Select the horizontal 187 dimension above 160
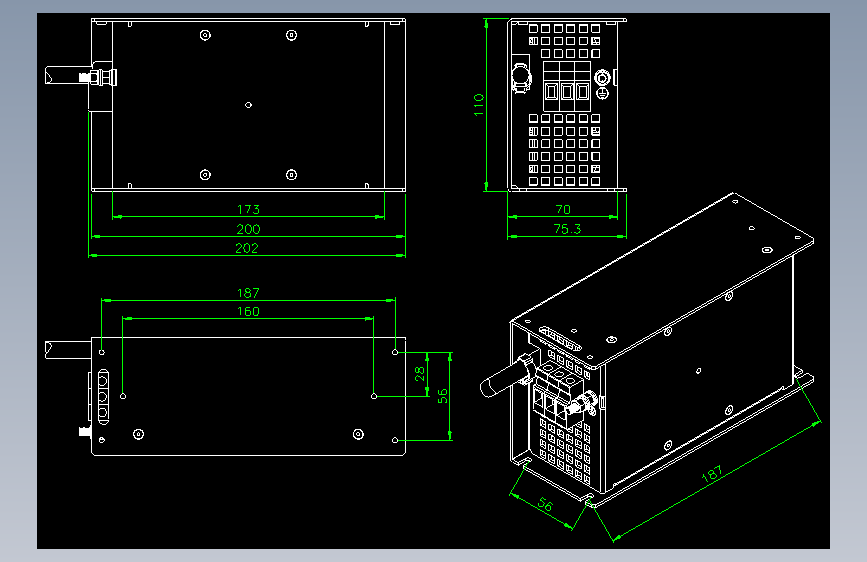This screenshot has height=562, width=867. pyautogui.click(x=248, y=293)
